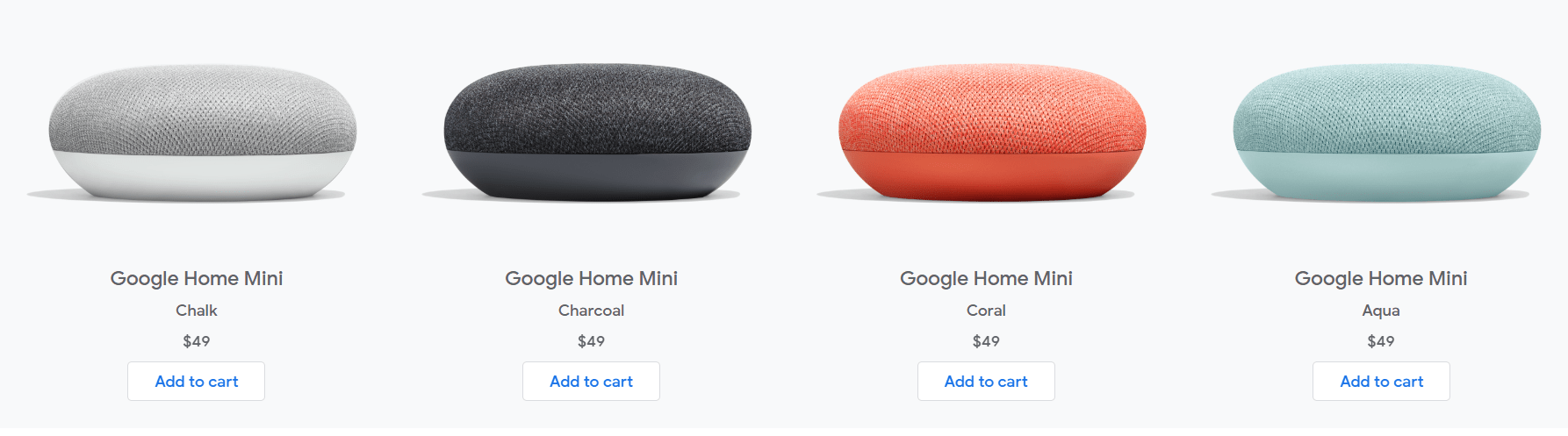Select the Charcoal color label
Viewport: 1568px width, 436px height.
click(591, 311)
